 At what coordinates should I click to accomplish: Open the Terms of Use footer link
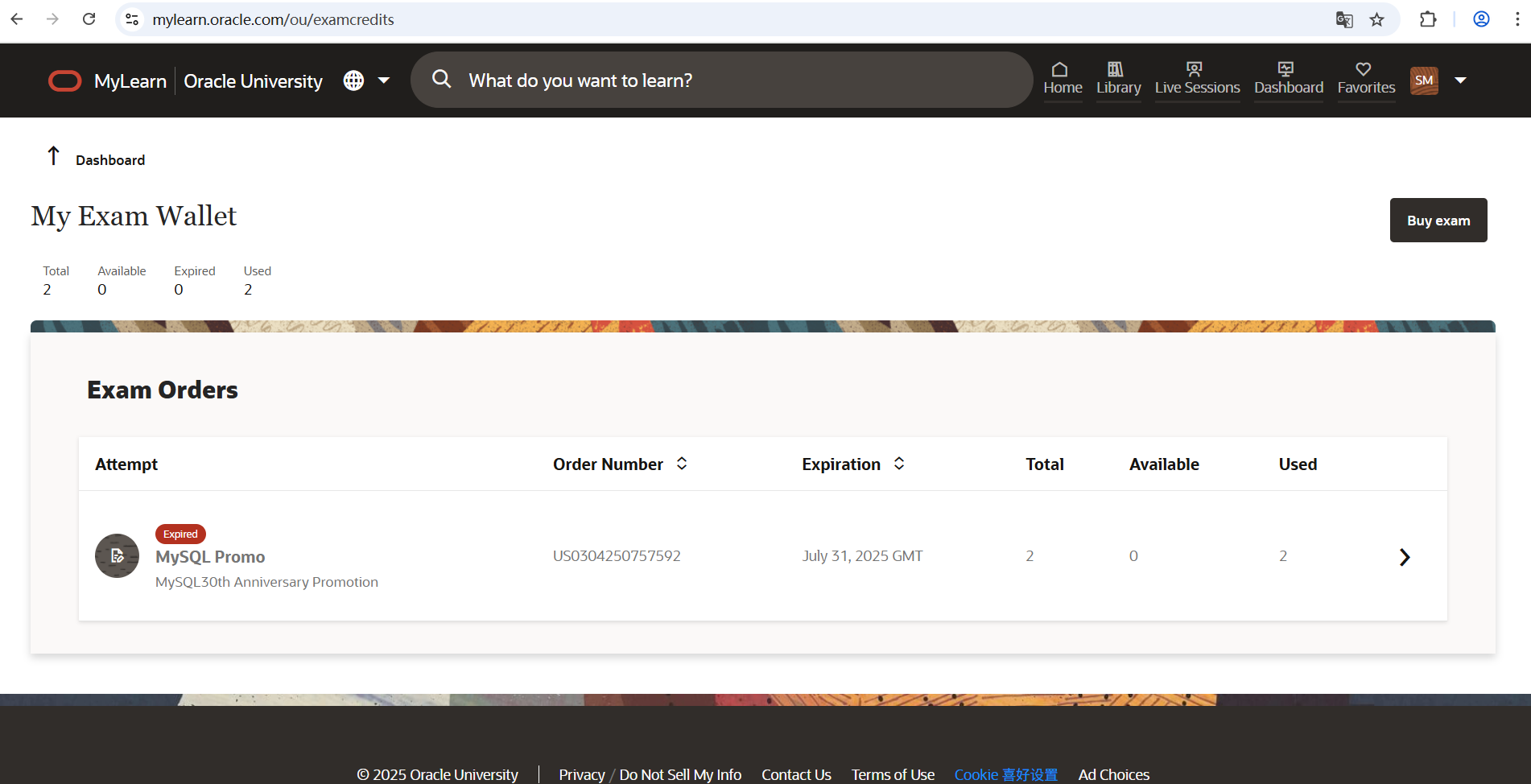point(893,774)
